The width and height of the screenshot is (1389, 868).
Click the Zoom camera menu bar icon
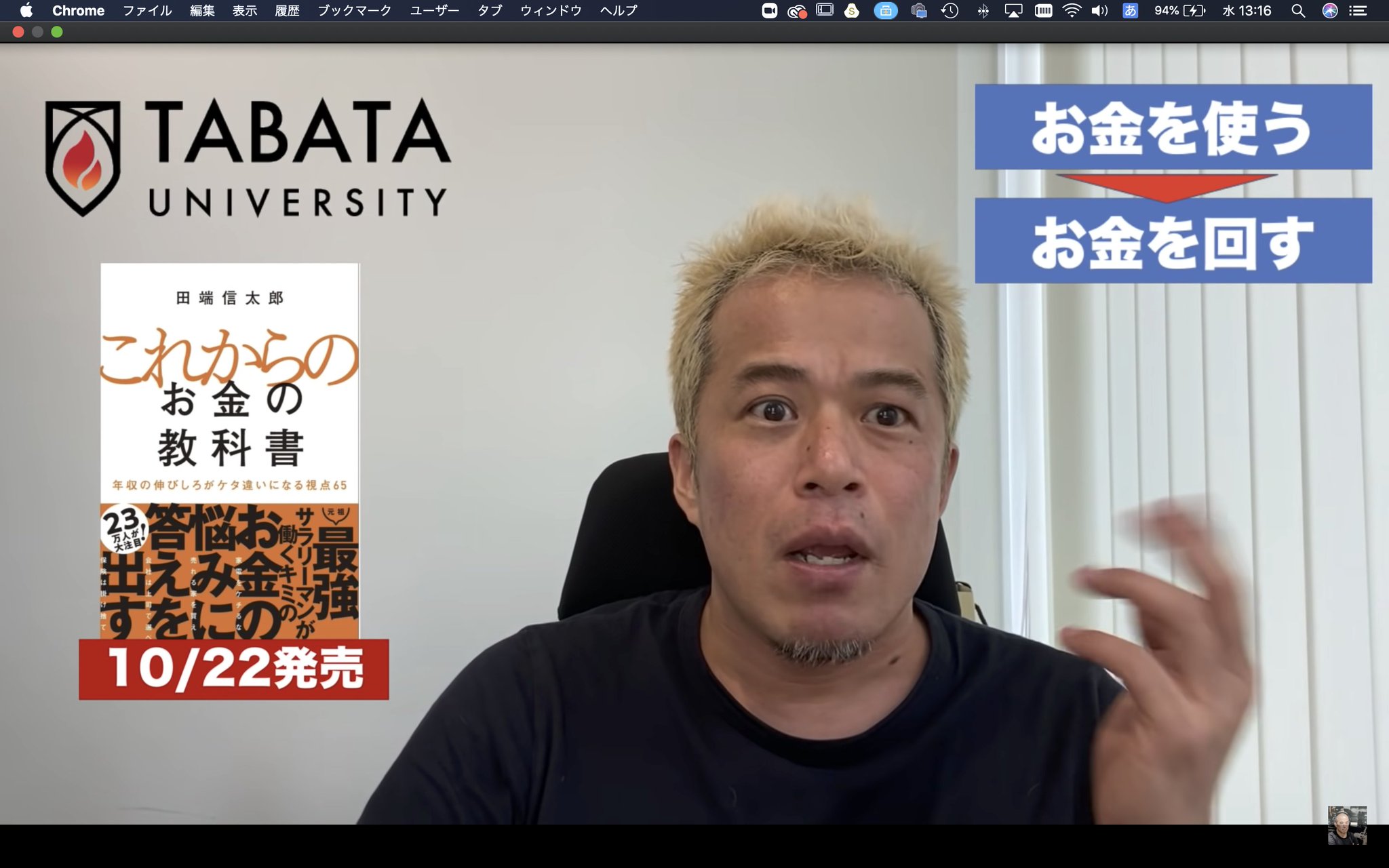769,10
